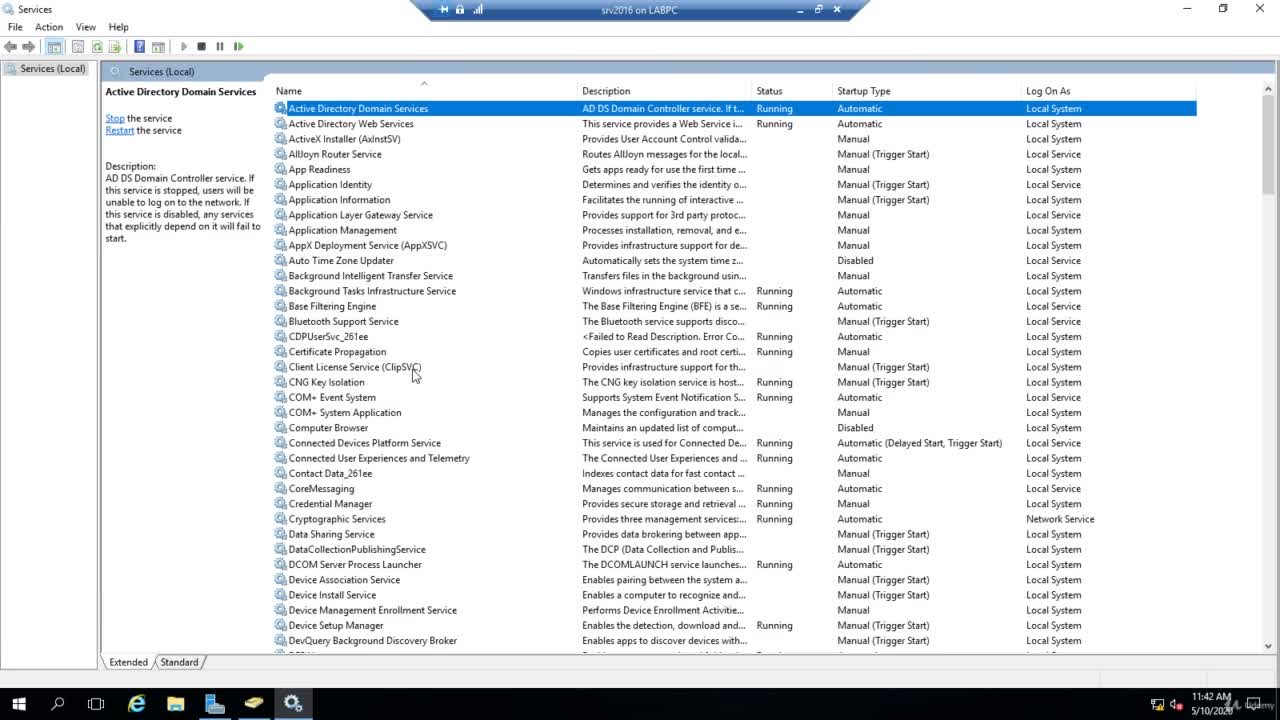Open File Explorer from the taskbar

coord(176,704)
